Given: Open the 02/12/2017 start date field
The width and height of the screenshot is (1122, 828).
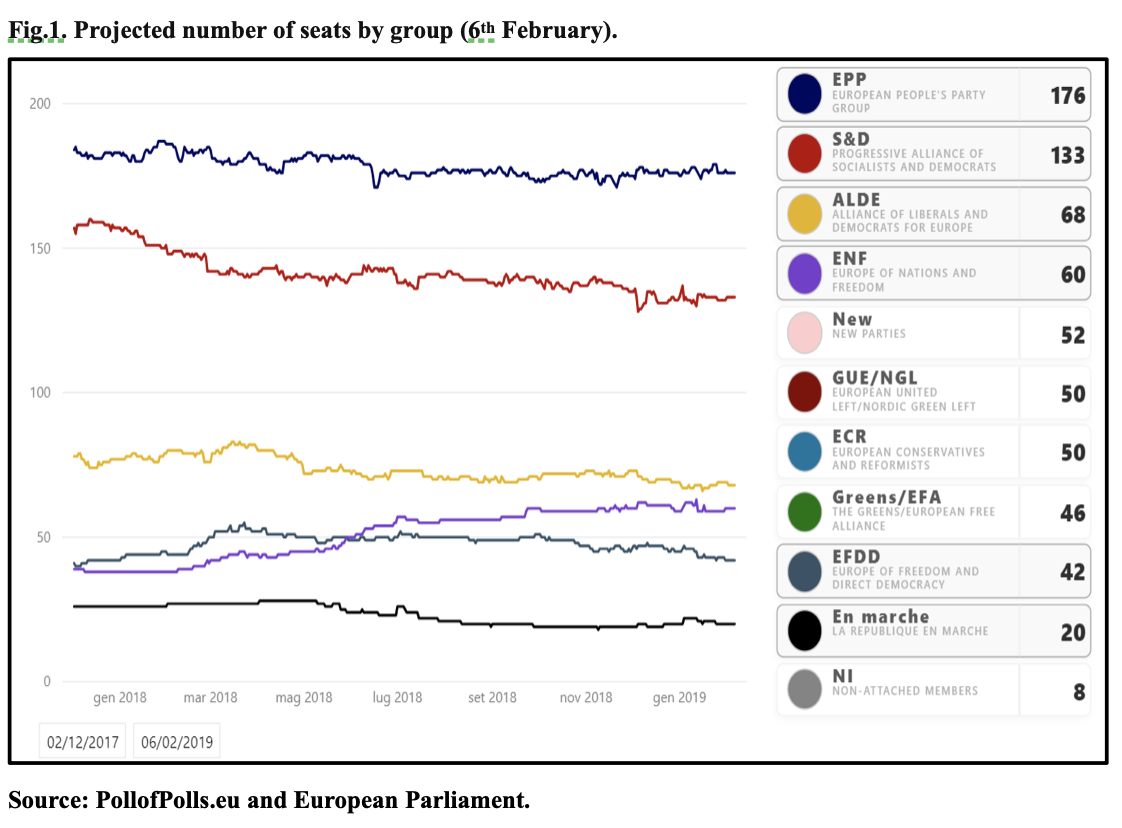Looking at the screenshot, I should coord(82,742).
